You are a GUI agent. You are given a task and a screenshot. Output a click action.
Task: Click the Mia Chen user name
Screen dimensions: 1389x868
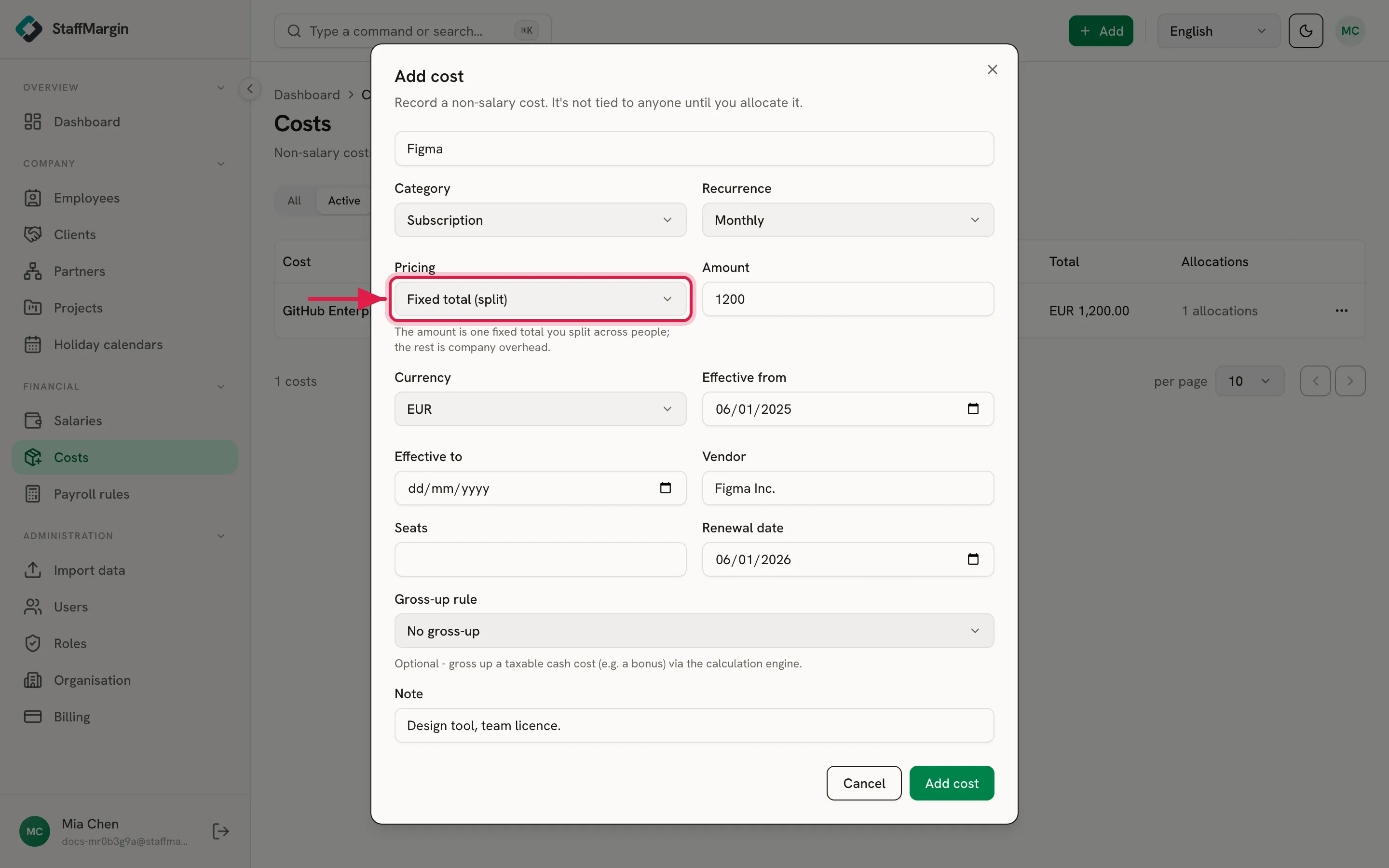(x=90, y=824)
